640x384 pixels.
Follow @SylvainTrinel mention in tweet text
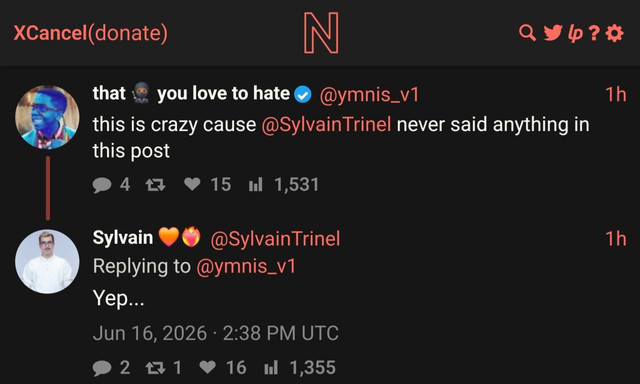pos(326,124)
